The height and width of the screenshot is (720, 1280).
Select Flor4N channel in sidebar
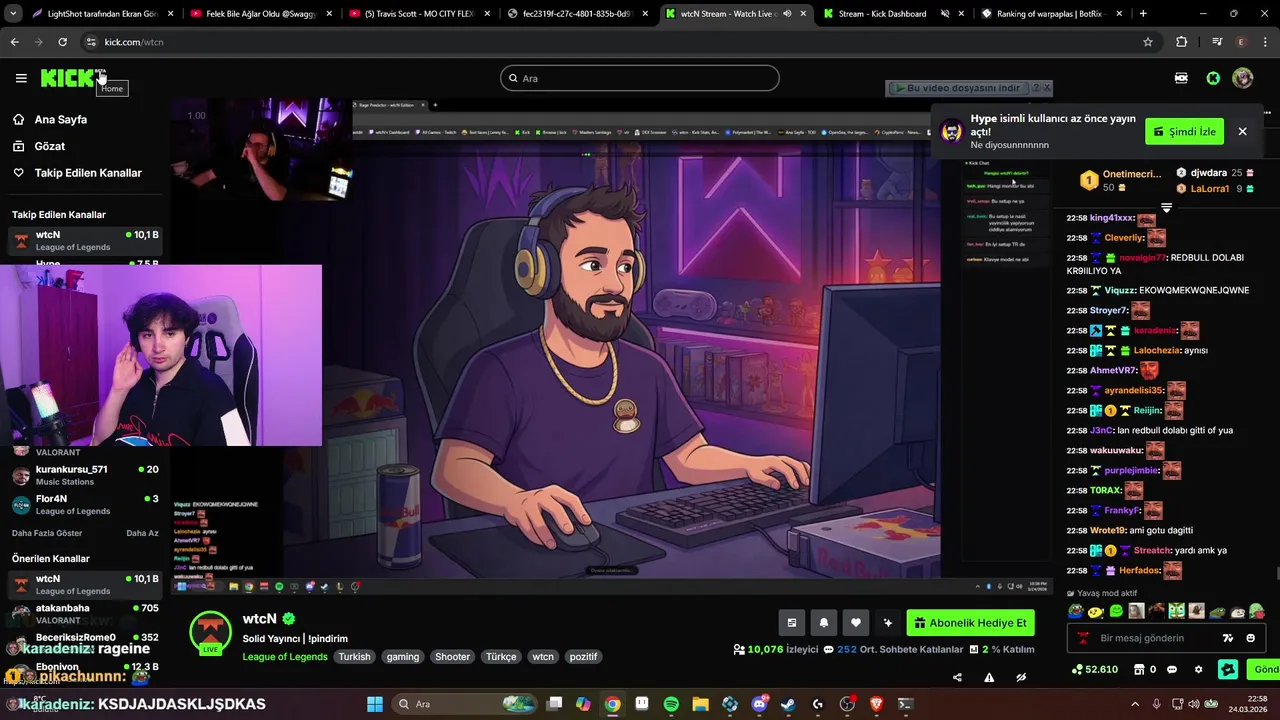85,504
